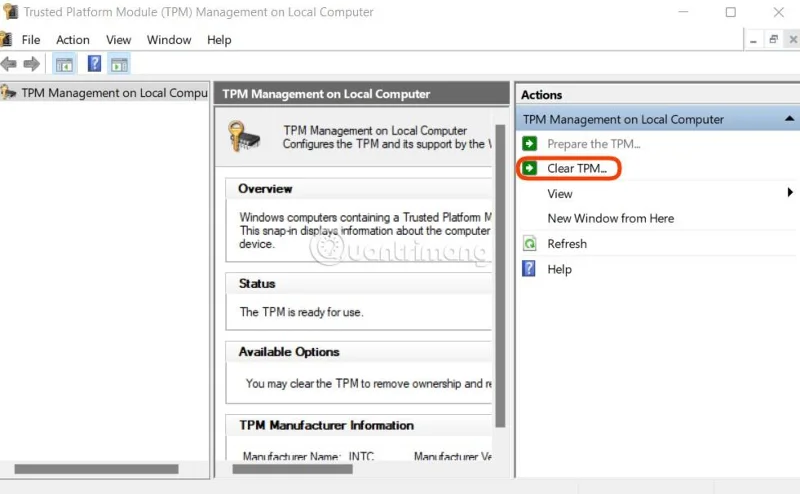Maximize the main TPM window

[x=731, y=12]
